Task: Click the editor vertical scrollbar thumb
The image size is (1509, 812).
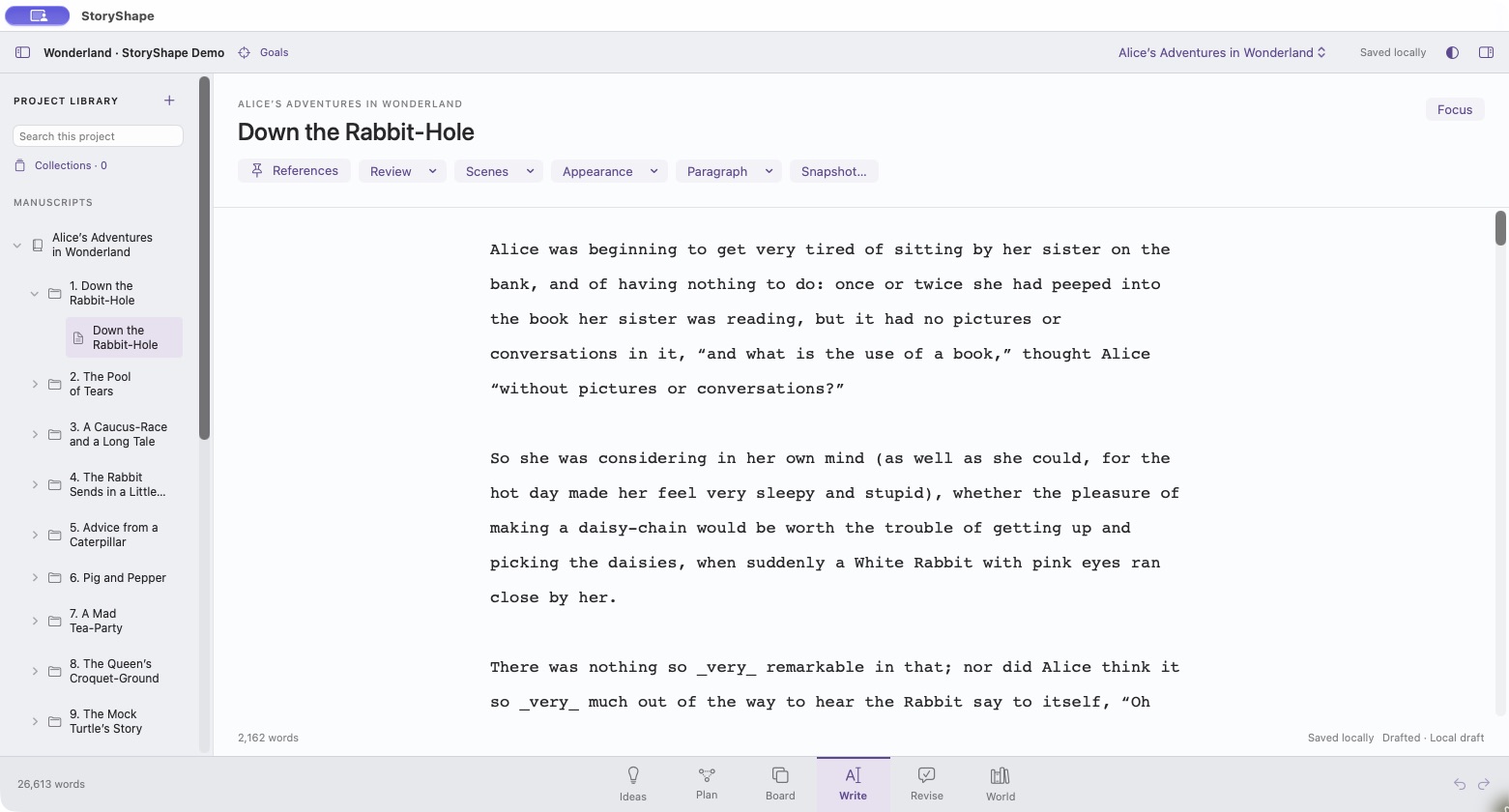Action: coord(1500,228)
